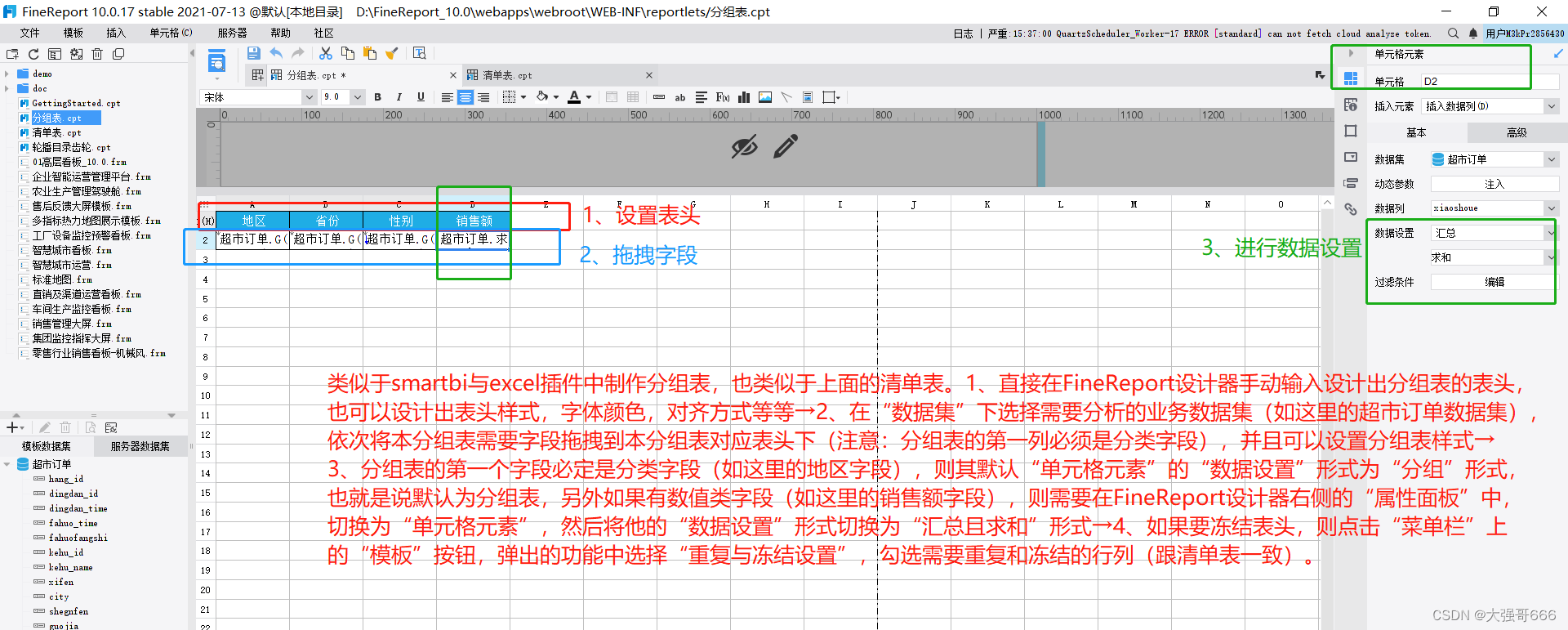
Task: Click the Copy icon in toolbar
Action: [348, 53]
